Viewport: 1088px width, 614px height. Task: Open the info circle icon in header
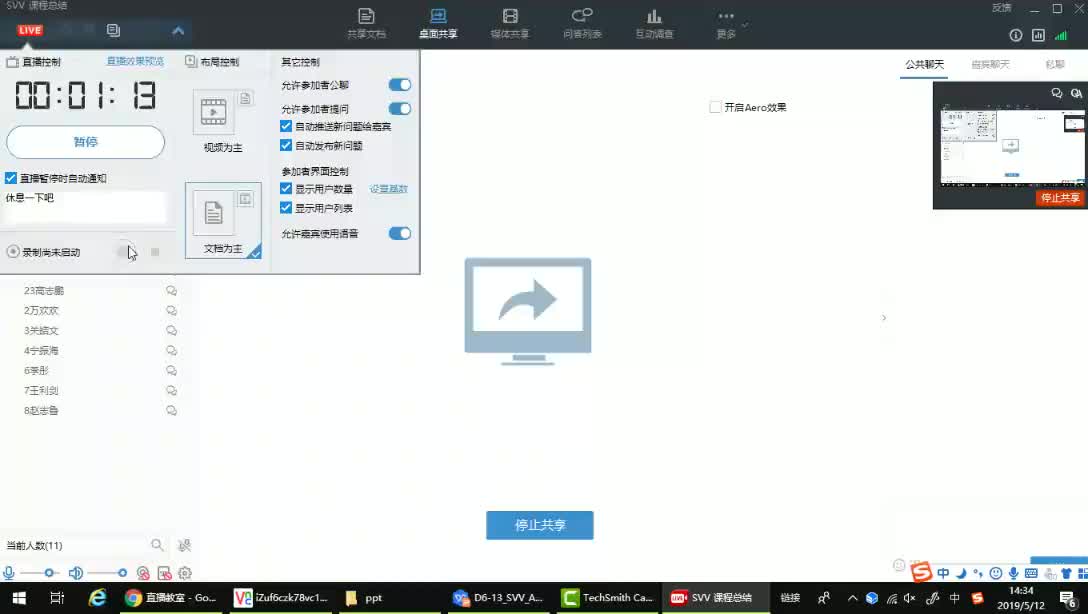[1016, 35]
